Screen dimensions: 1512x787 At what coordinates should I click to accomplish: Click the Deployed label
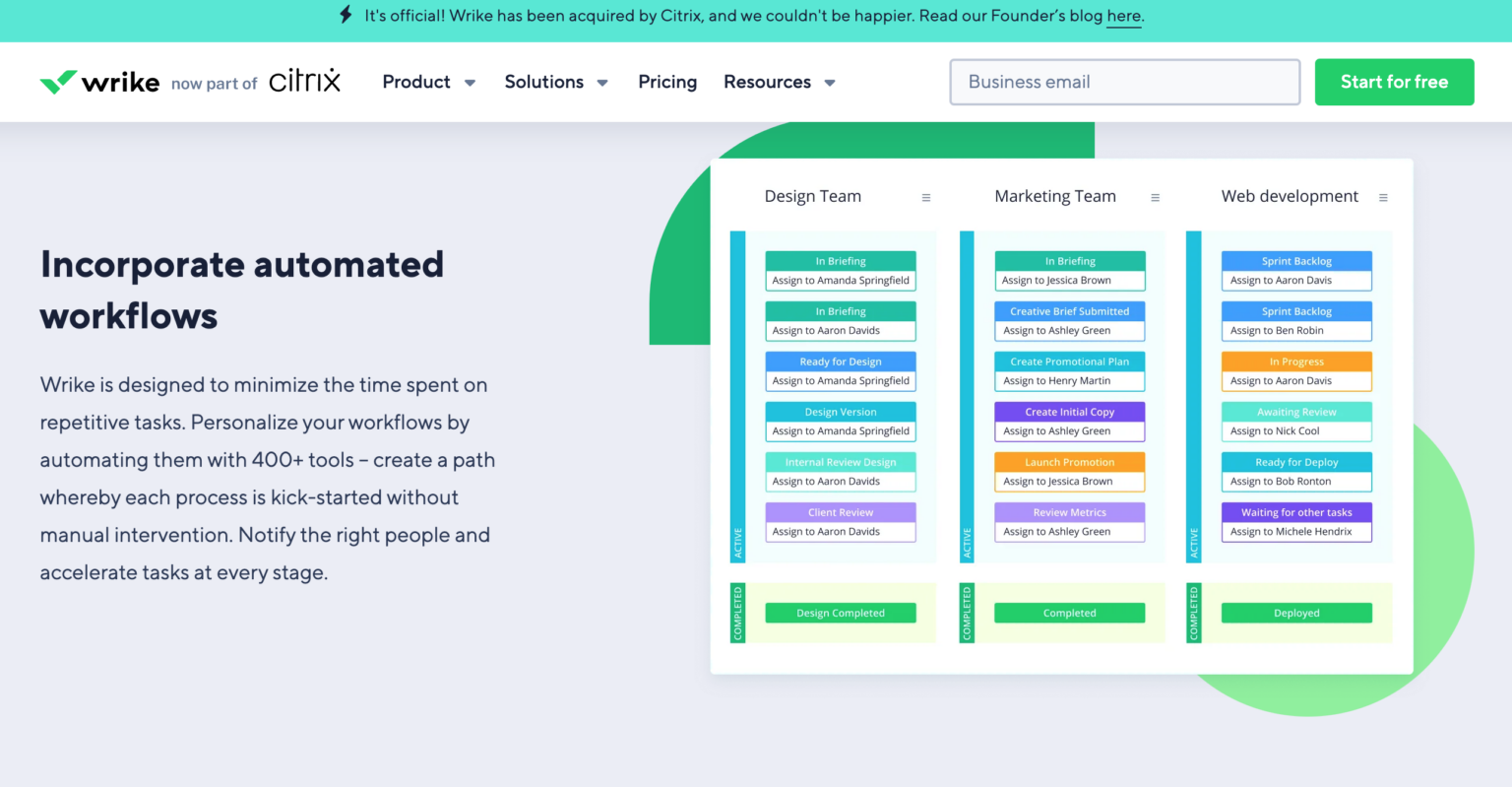coord(1296,613)
